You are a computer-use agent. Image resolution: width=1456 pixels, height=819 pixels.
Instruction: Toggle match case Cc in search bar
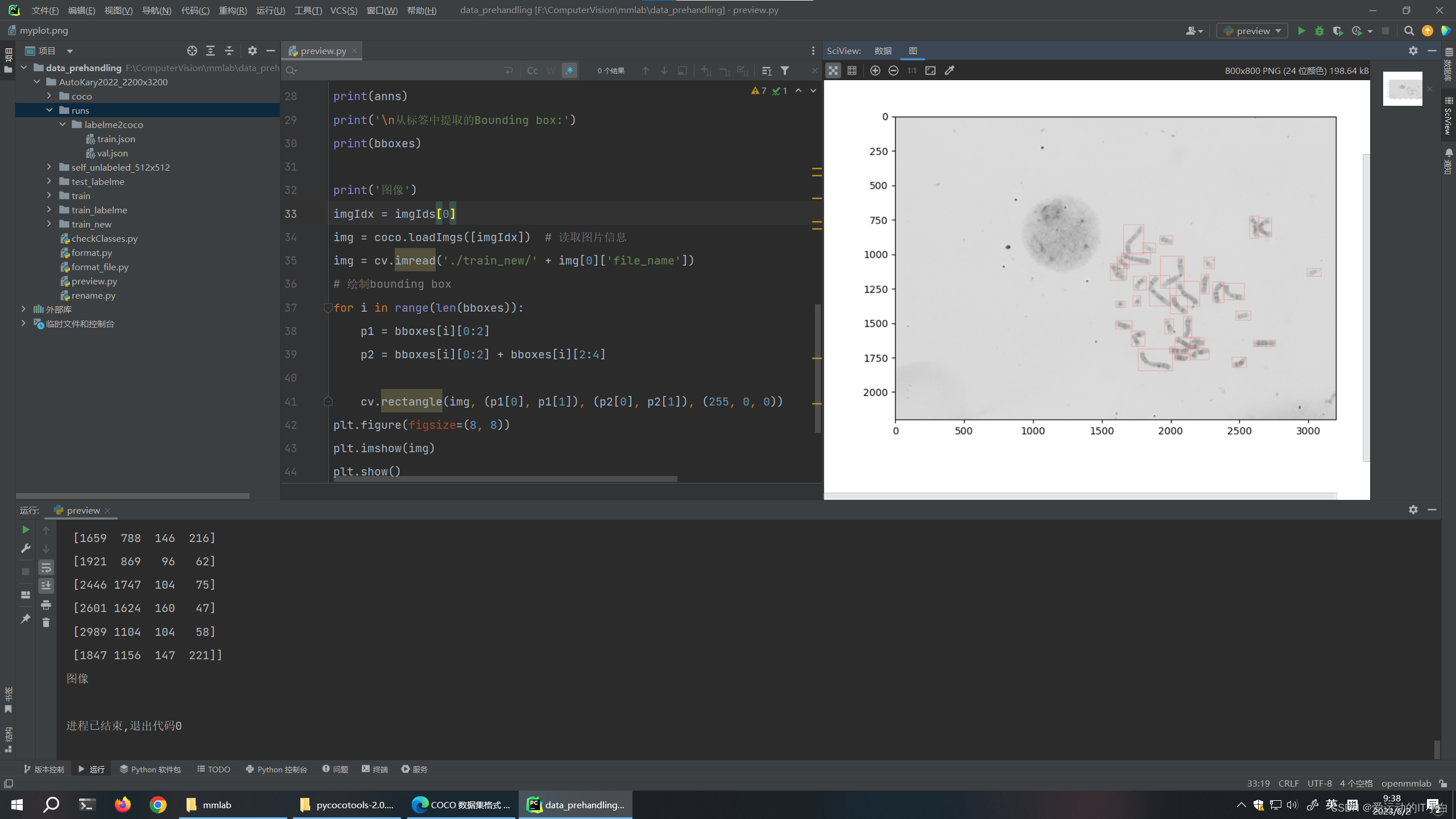tap(532, 71)
